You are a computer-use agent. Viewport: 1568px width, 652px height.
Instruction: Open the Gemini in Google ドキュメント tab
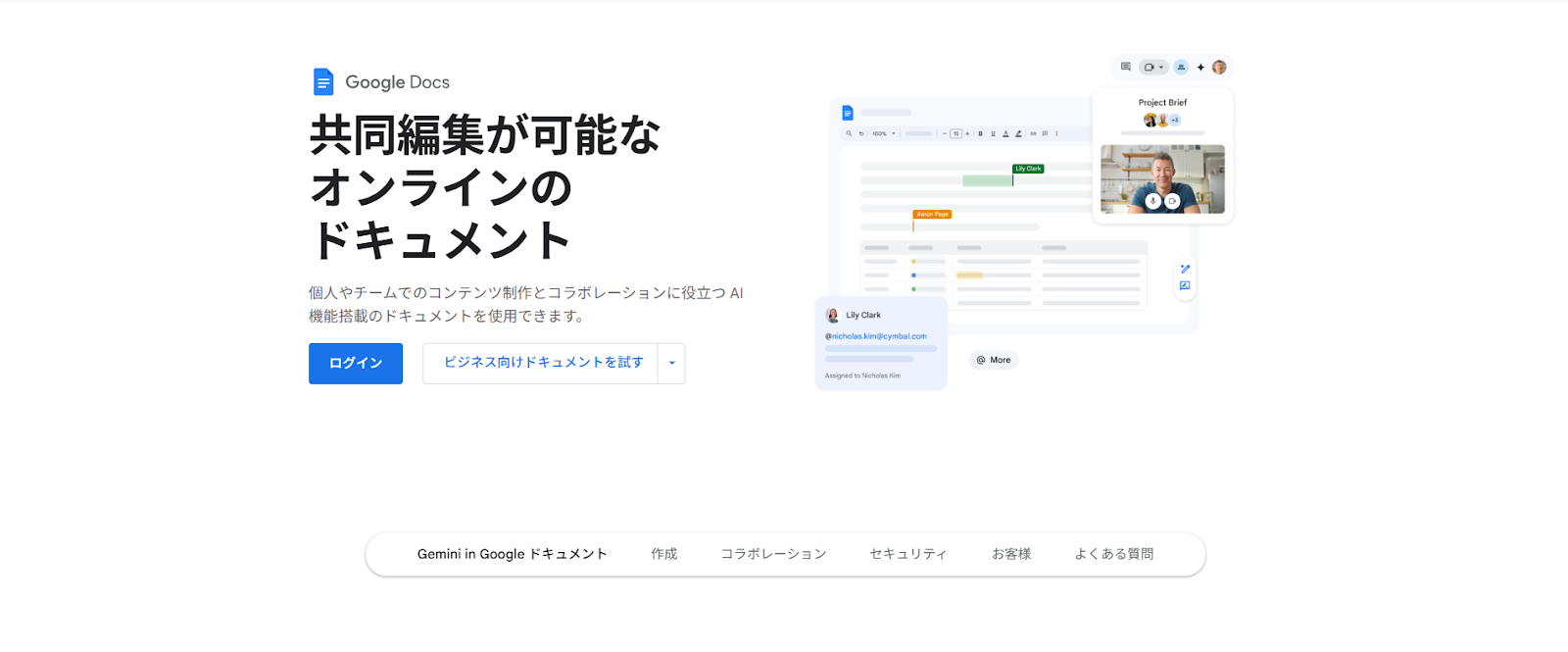pyautogui.click(x=513, y=554)
